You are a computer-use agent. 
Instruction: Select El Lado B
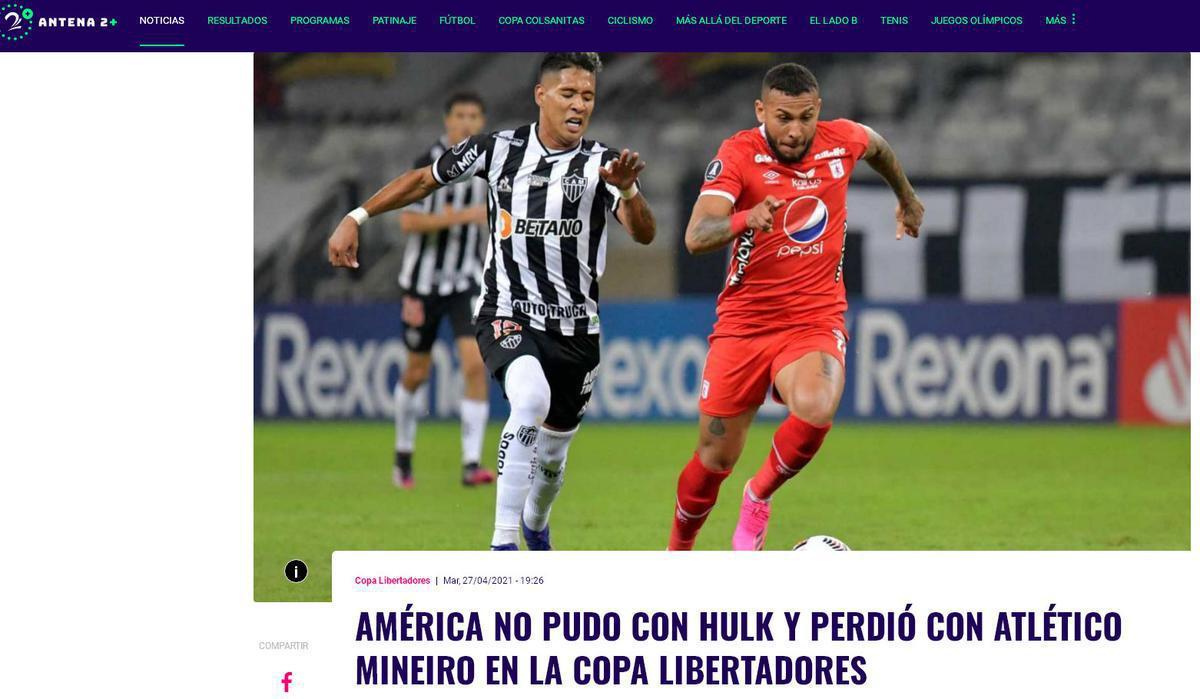[x=833, y=20]
